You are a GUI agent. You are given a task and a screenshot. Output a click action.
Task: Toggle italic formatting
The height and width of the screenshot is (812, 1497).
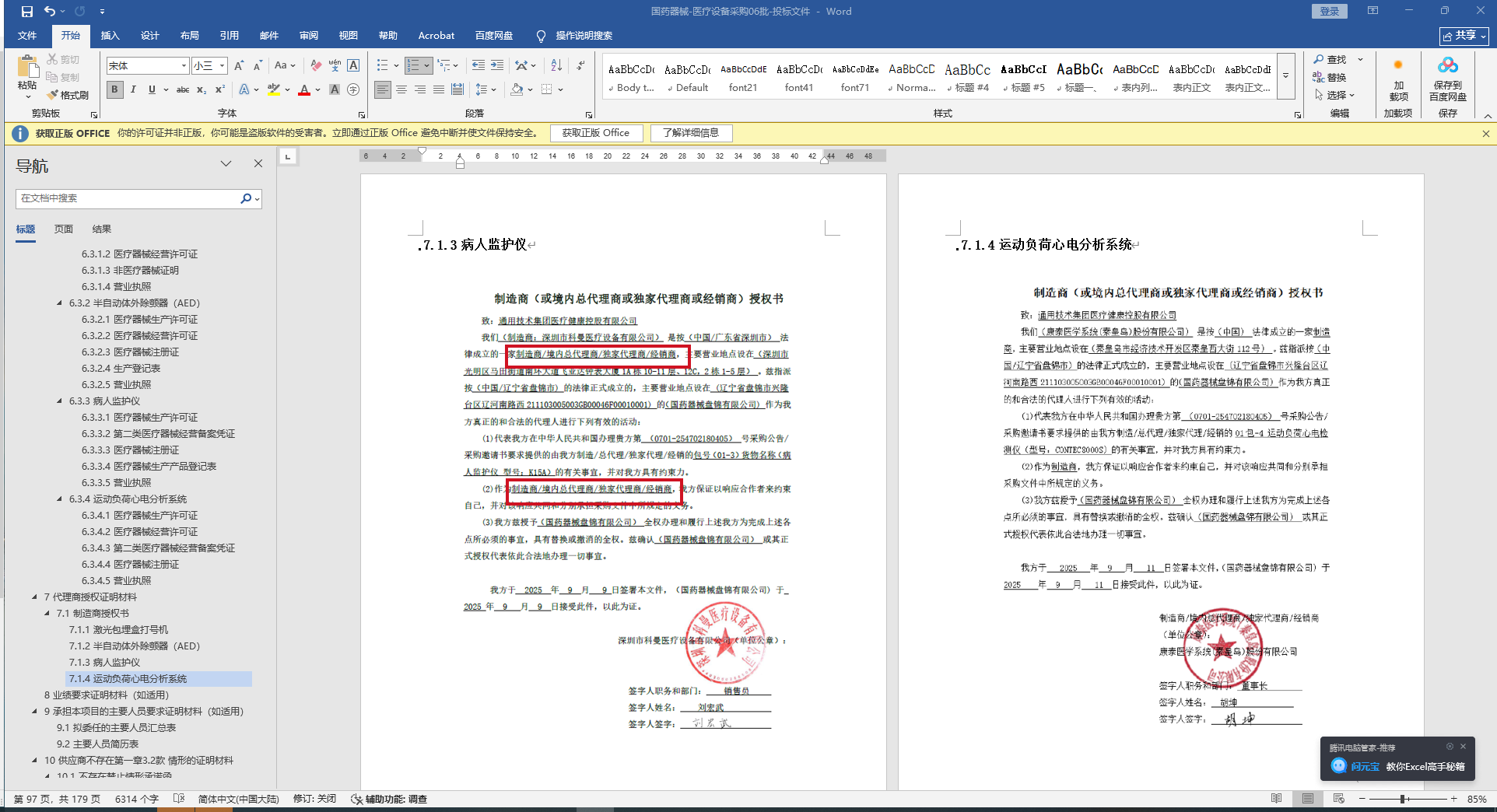coord(134,89)
